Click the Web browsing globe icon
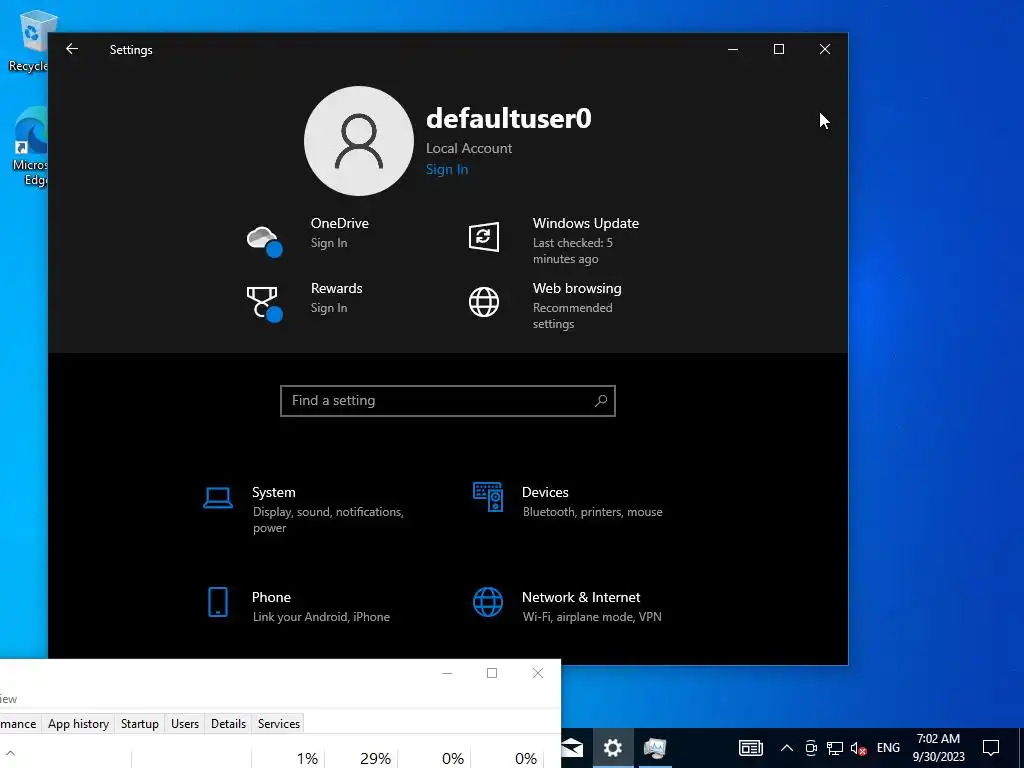Viewport: 1024px width, 768px height. [x=484, y=302]
